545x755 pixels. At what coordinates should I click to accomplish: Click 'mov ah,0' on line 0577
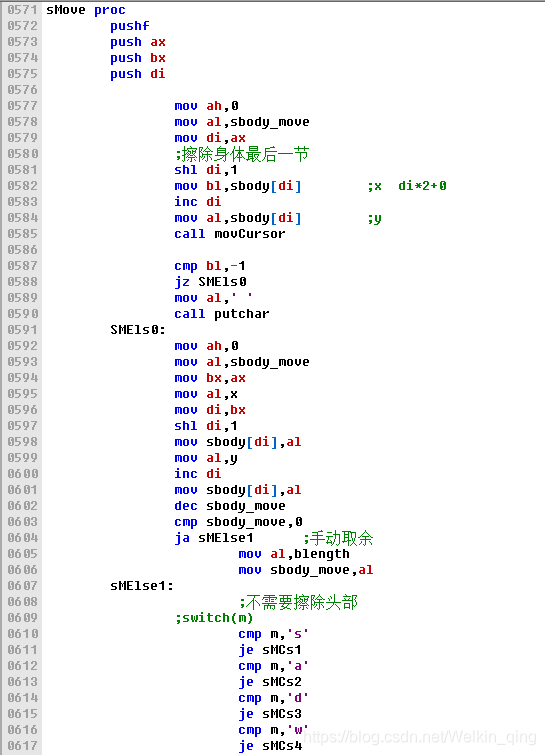click(x=206, y=105)
